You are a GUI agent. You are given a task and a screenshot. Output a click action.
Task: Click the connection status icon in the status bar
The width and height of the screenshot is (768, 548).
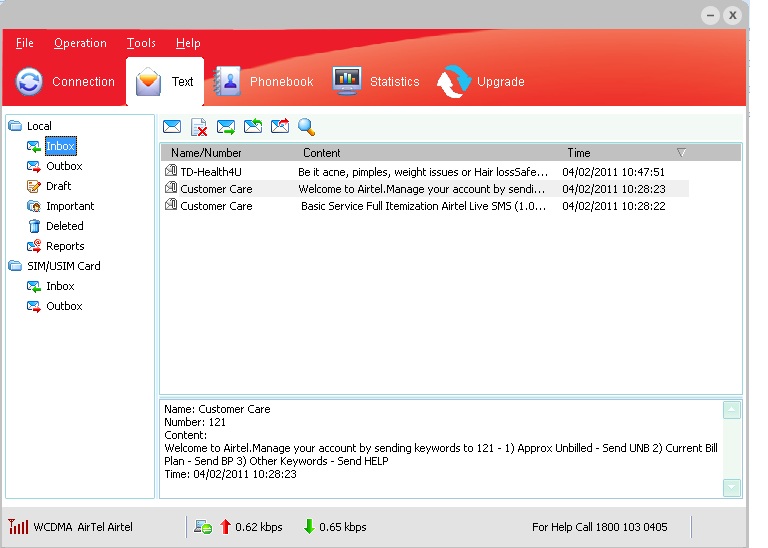point(203,527)
